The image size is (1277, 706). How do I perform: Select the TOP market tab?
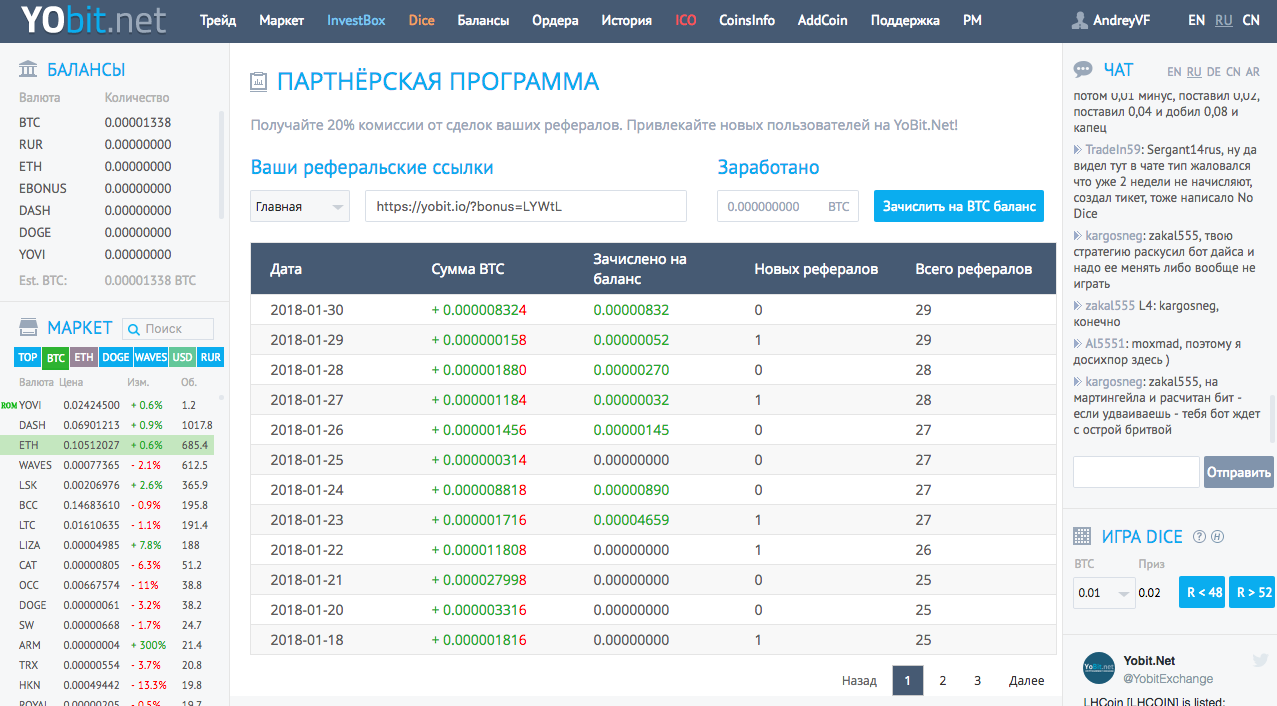(x=28, y=357)
